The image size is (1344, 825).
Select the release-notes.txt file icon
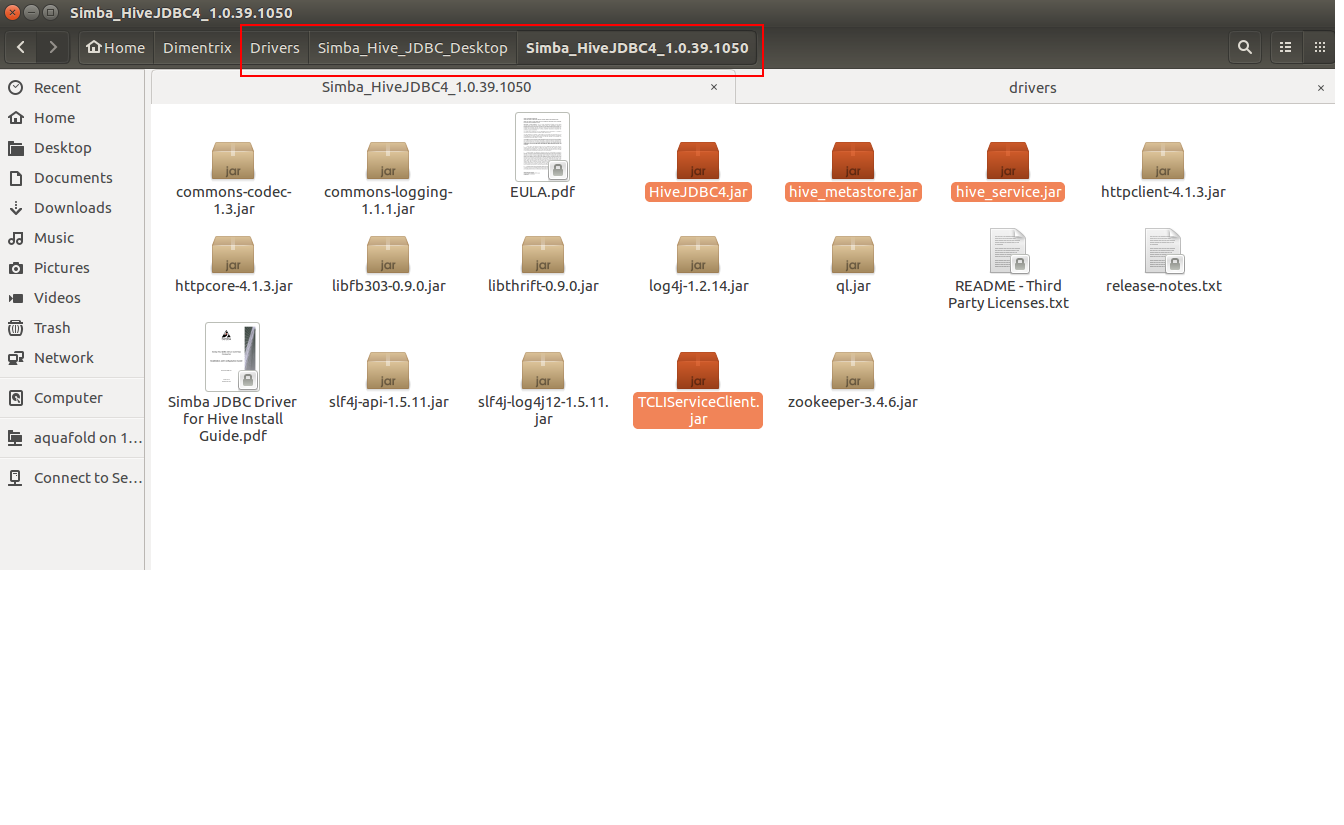click(x=1163, y=251)
